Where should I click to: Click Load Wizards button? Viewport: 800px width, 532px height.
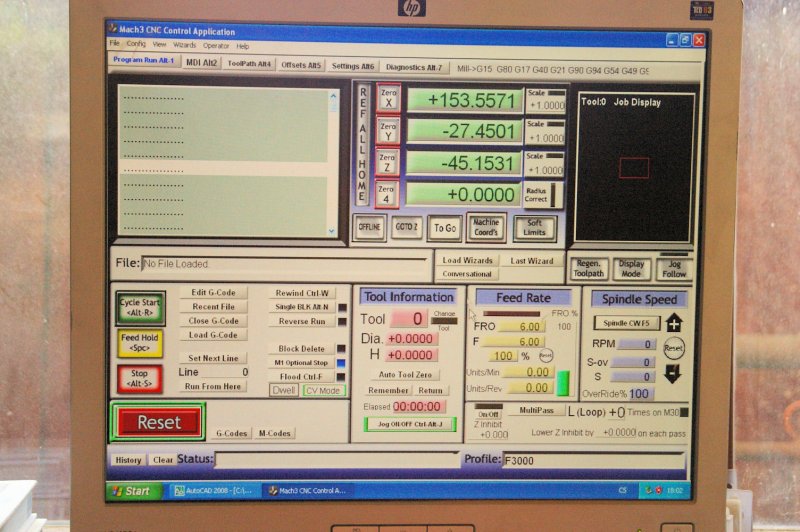click(467, 260)
